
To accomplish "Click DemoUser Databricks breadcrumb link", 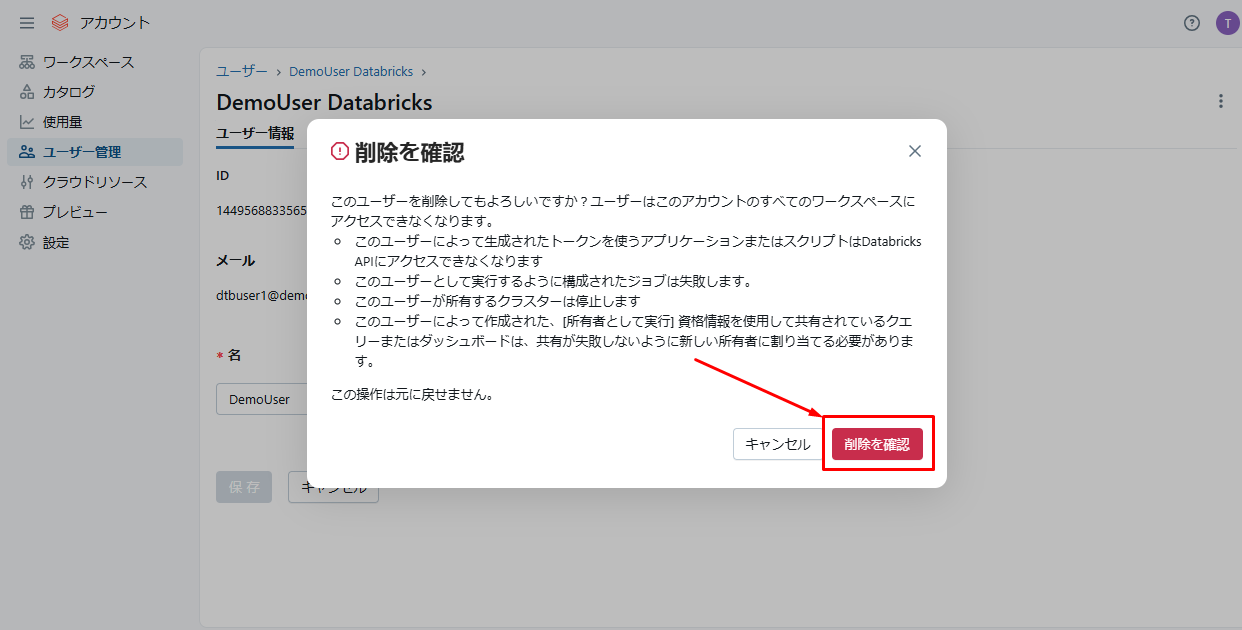I will tap(353, 72).
